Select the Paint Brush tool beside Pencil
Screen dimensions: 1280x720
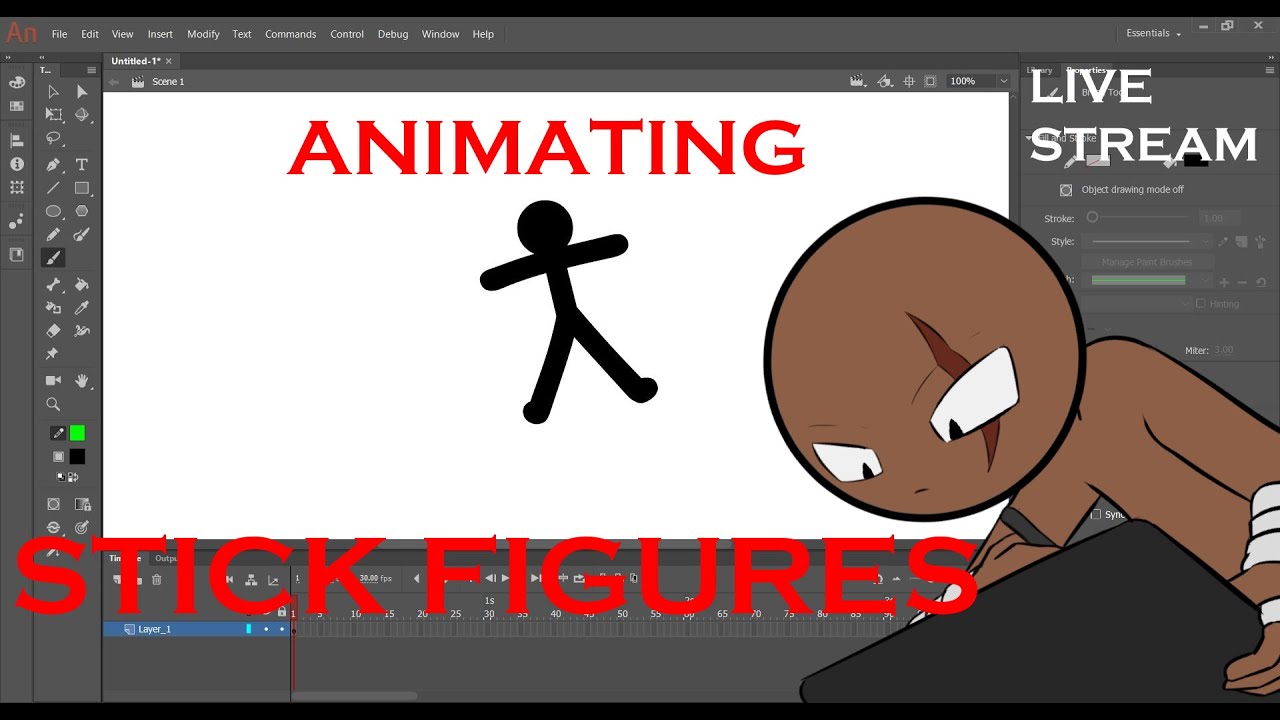(x=82, y=235)
